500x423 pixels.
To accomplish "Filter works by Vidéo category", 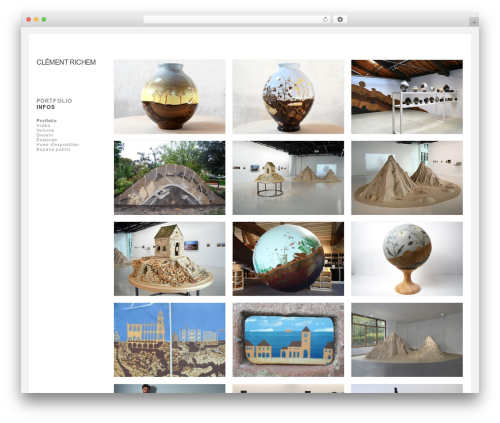I will pyautogui.click(x=43, y=125).
